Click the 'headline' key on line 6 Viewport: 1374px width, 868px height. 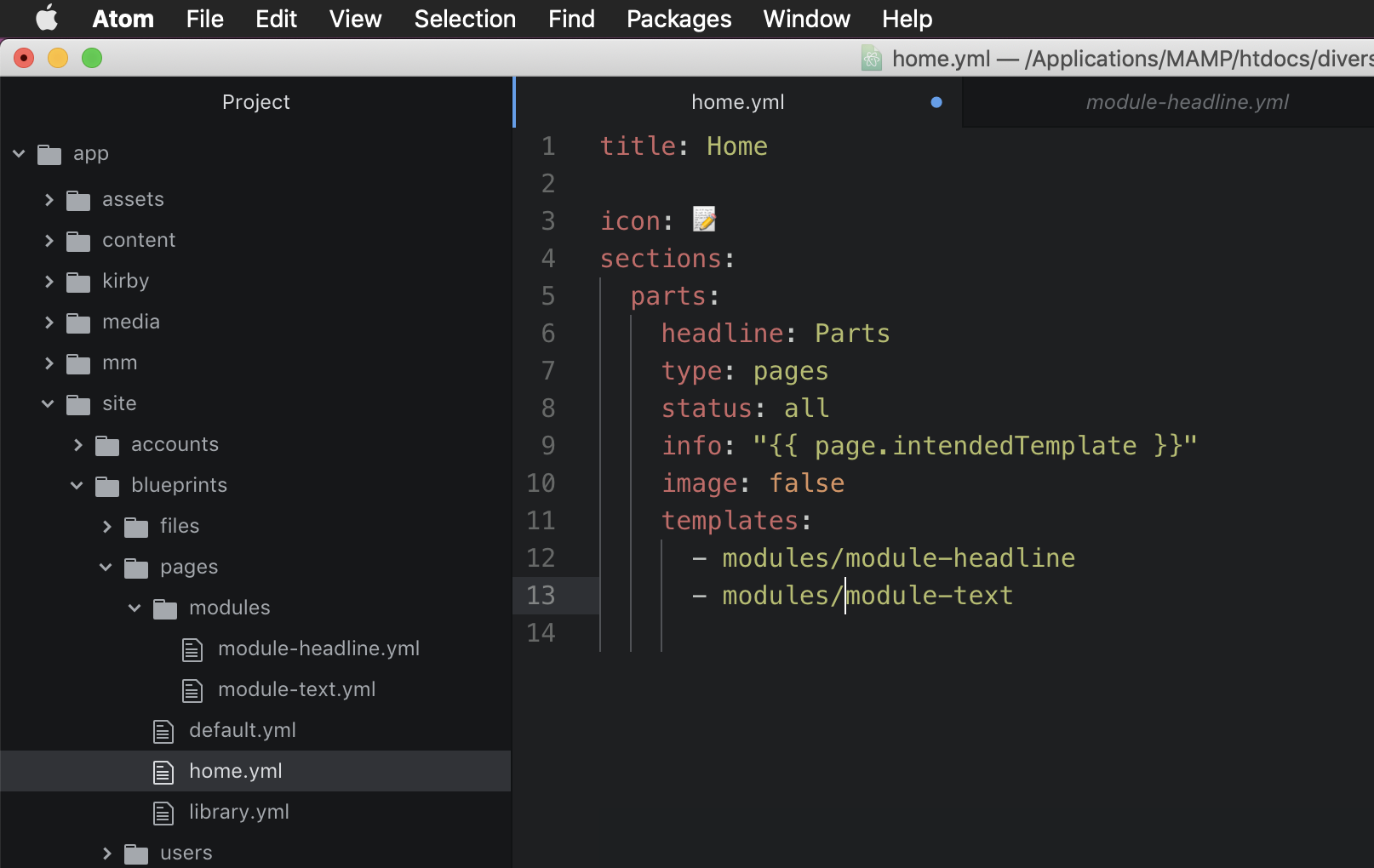(722, 333)
